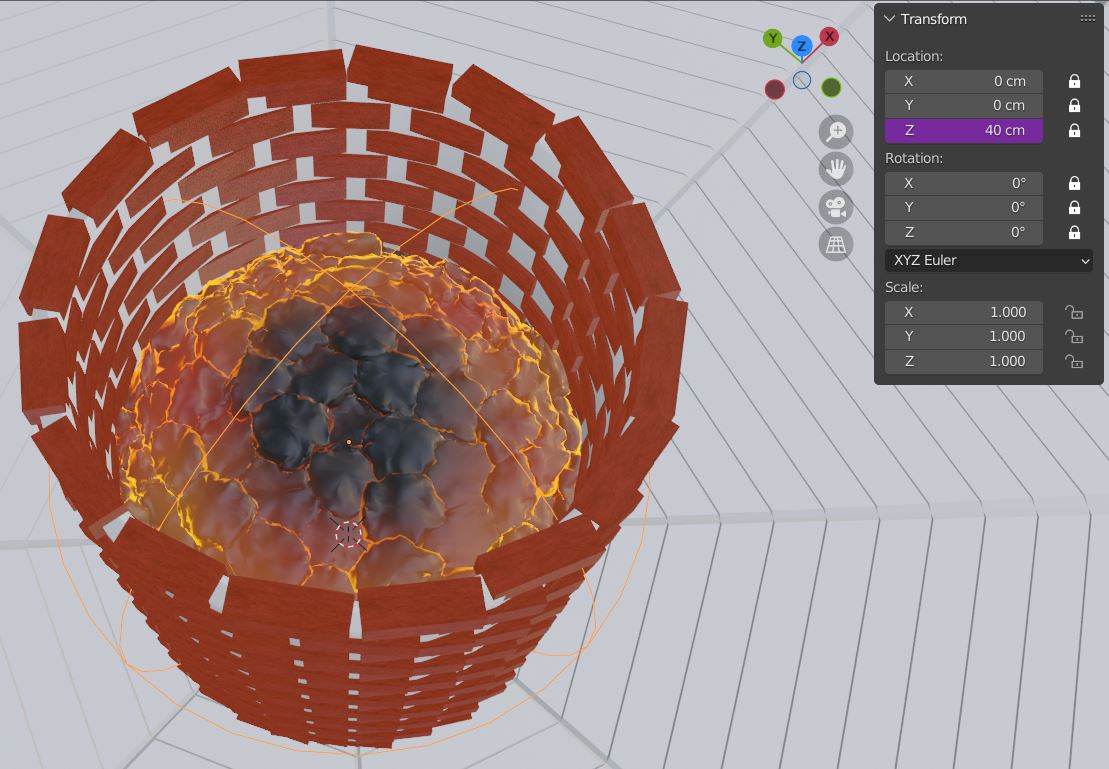Click the Scale Y field showing 1.000
The image size is (1109, 769).
964,336
